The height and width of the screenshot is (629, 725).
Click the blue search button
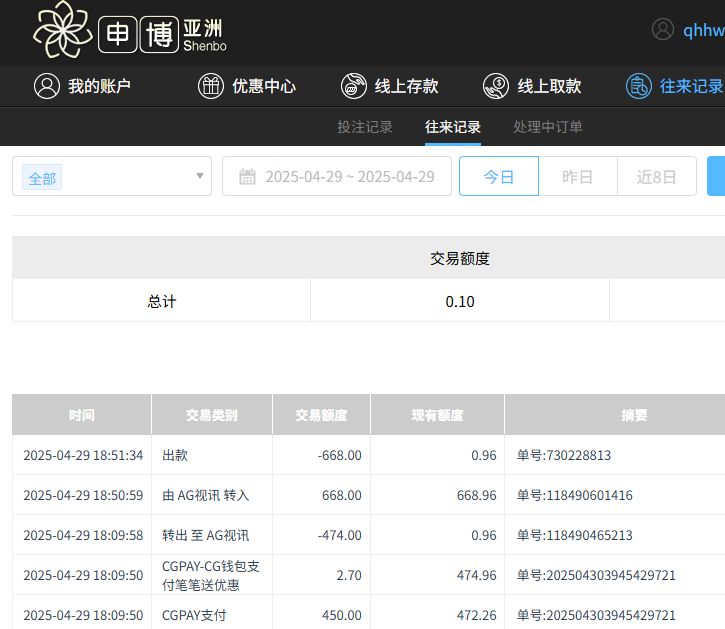point(716,177)
